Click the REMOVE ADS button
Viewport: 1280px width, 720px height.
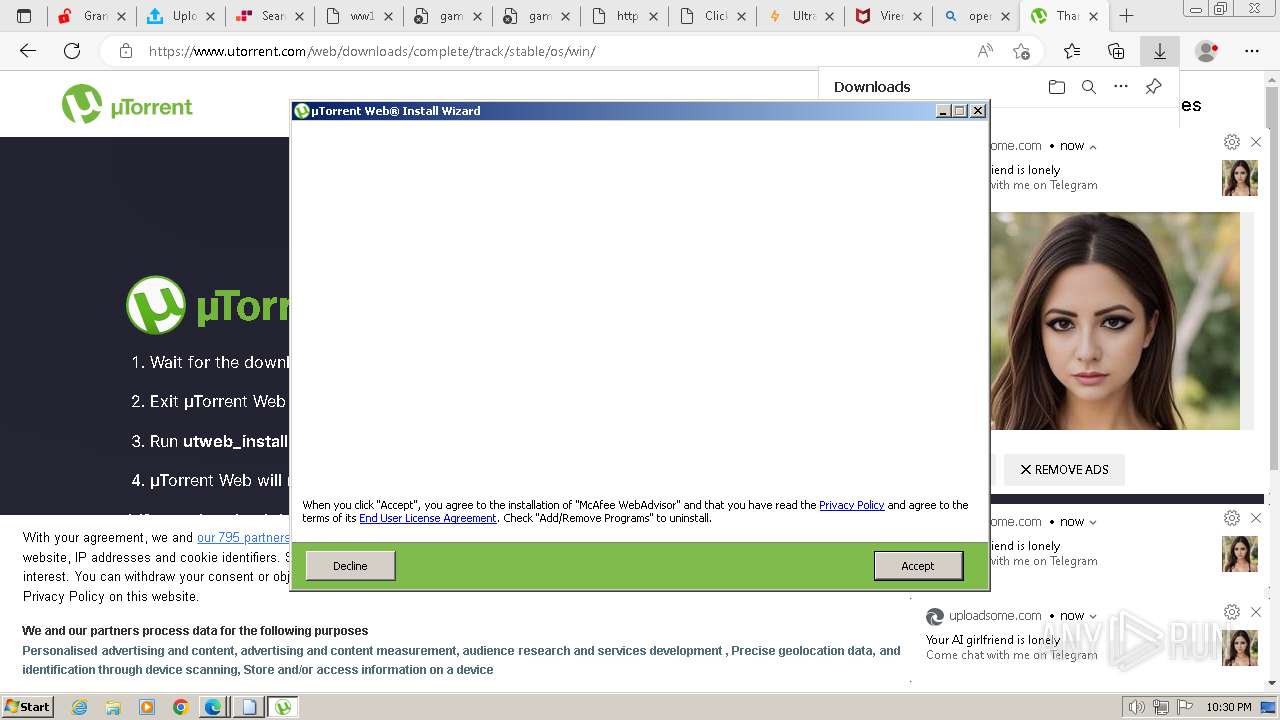tap(1064, 470)
